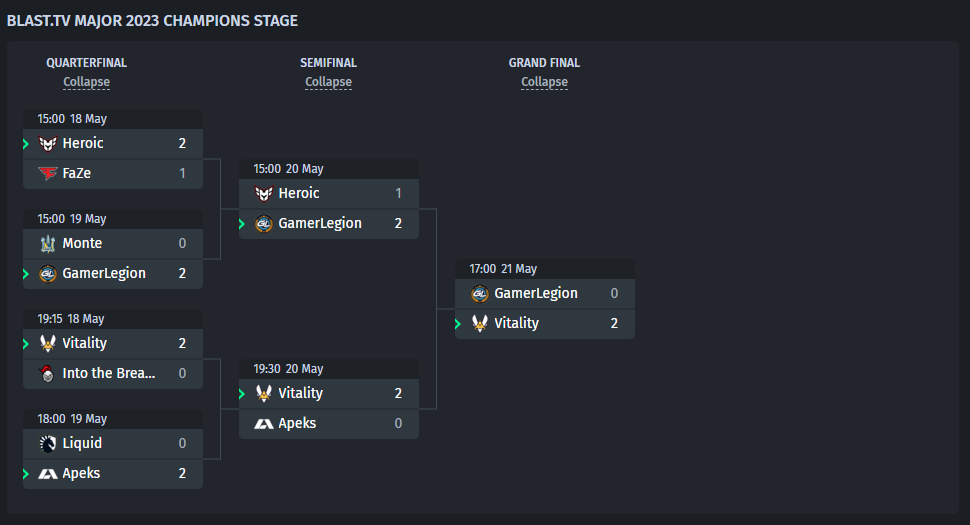
Task: Open Vitality team name in semifinal
Action: coord(301,393)
